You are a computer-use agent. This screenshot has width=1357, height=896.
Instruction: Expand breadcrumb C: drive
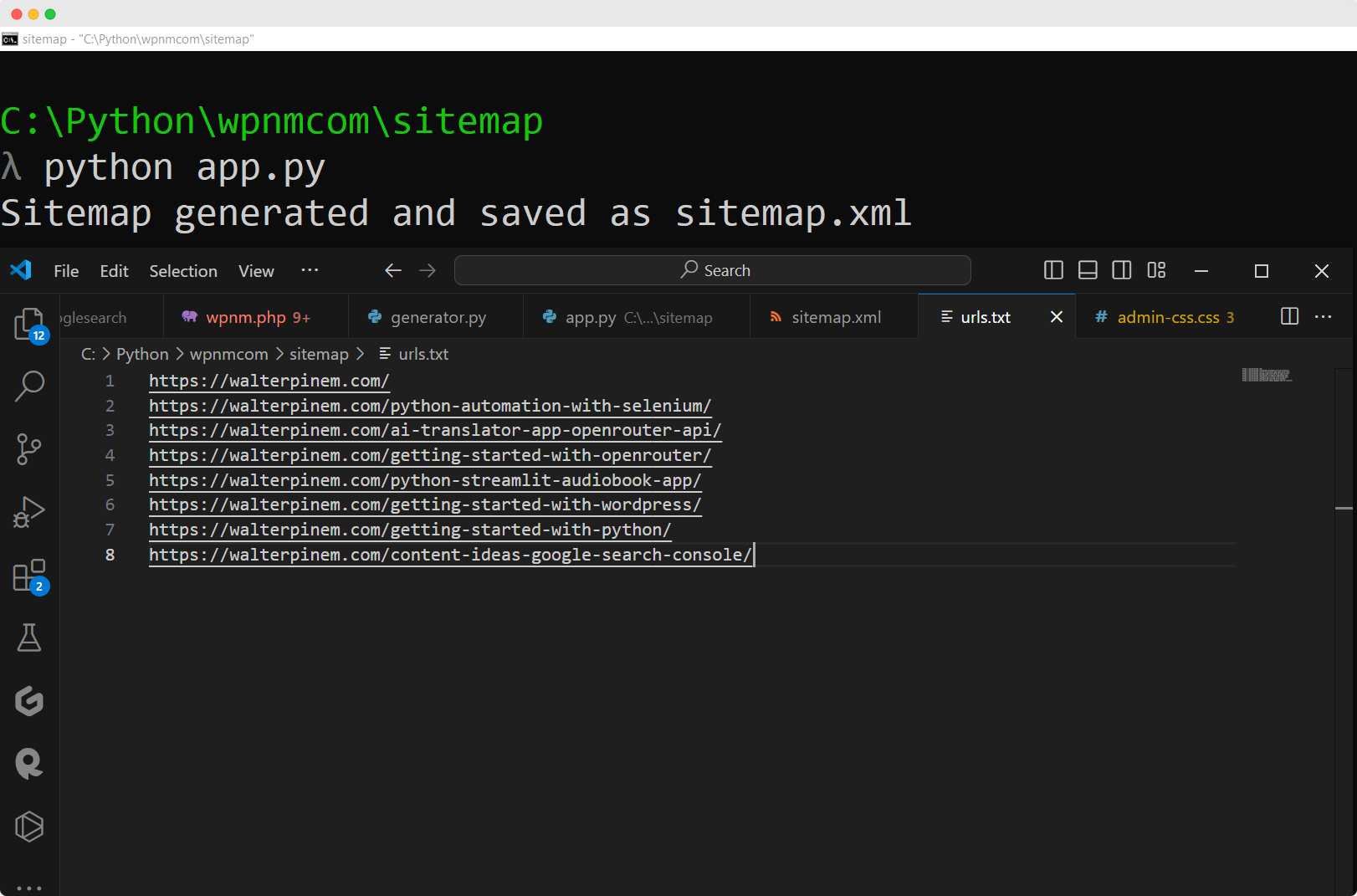coord(88,354)
